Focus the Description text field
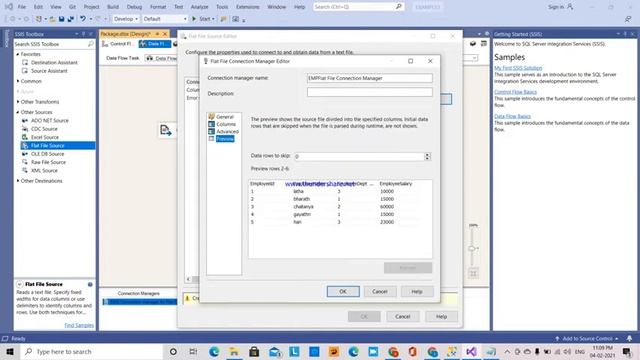Image resolution: width=640 pixels, height=360 pixels. click(369, 92)
